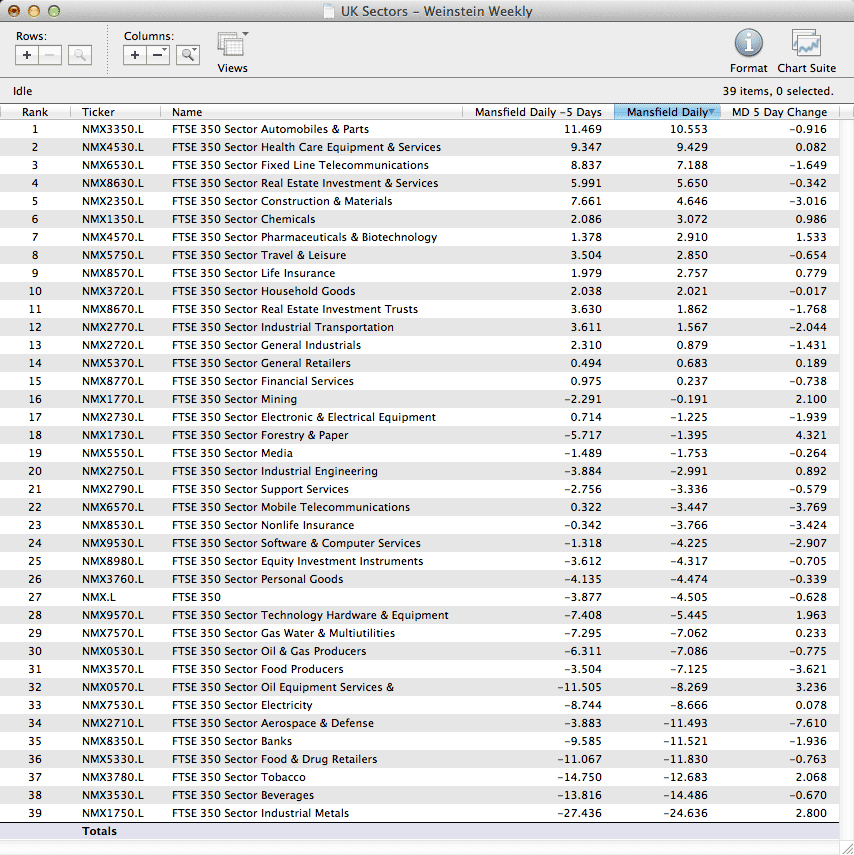Sort by the Rank column header
Screen dimensions: 854x855
coord(35,112)
